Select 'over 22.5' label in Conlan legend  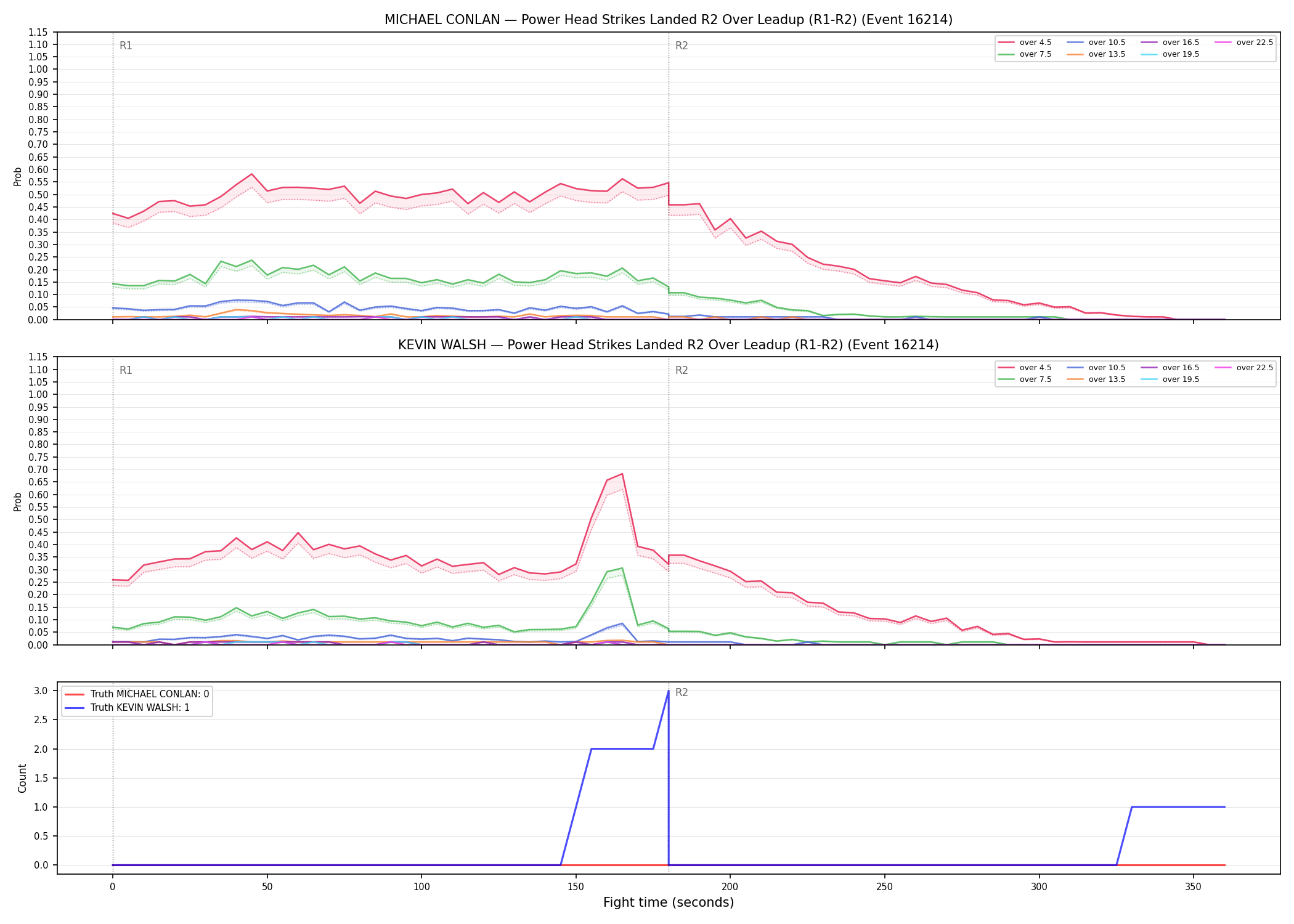click(1255, 43)
